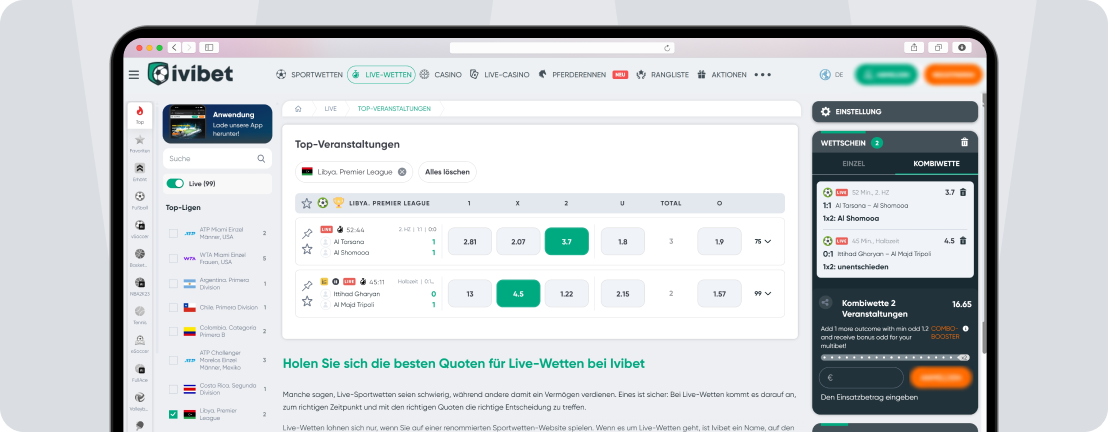Open the Top sports sidebar icon

[x=140, y=115]
